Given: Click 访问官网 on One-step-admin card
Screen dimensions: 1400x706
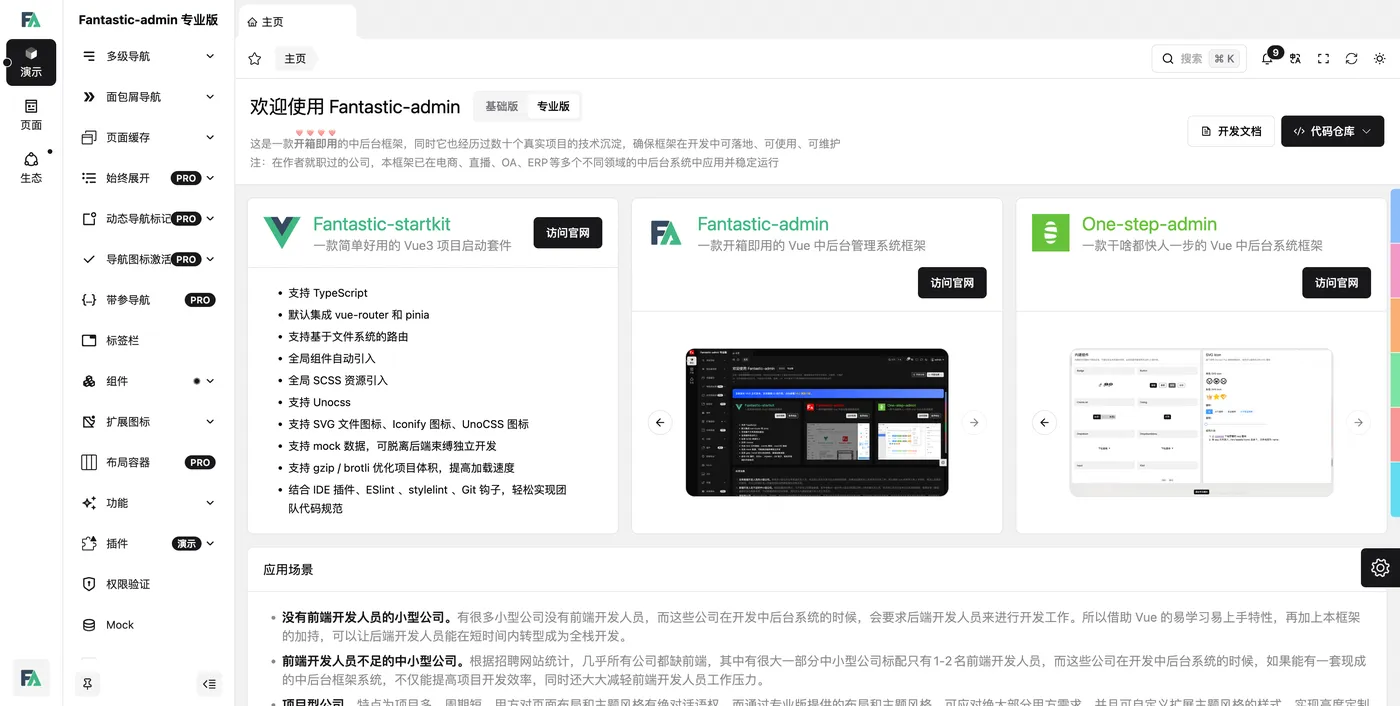Looking at the screenshot, I should tap(1336, 283).
